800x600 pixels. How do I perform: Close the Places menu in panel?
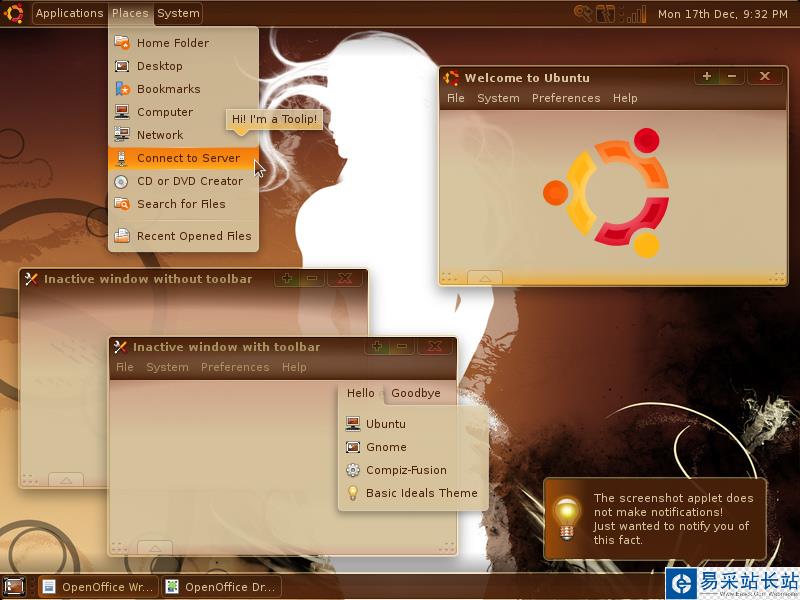[x=130, y=13]
